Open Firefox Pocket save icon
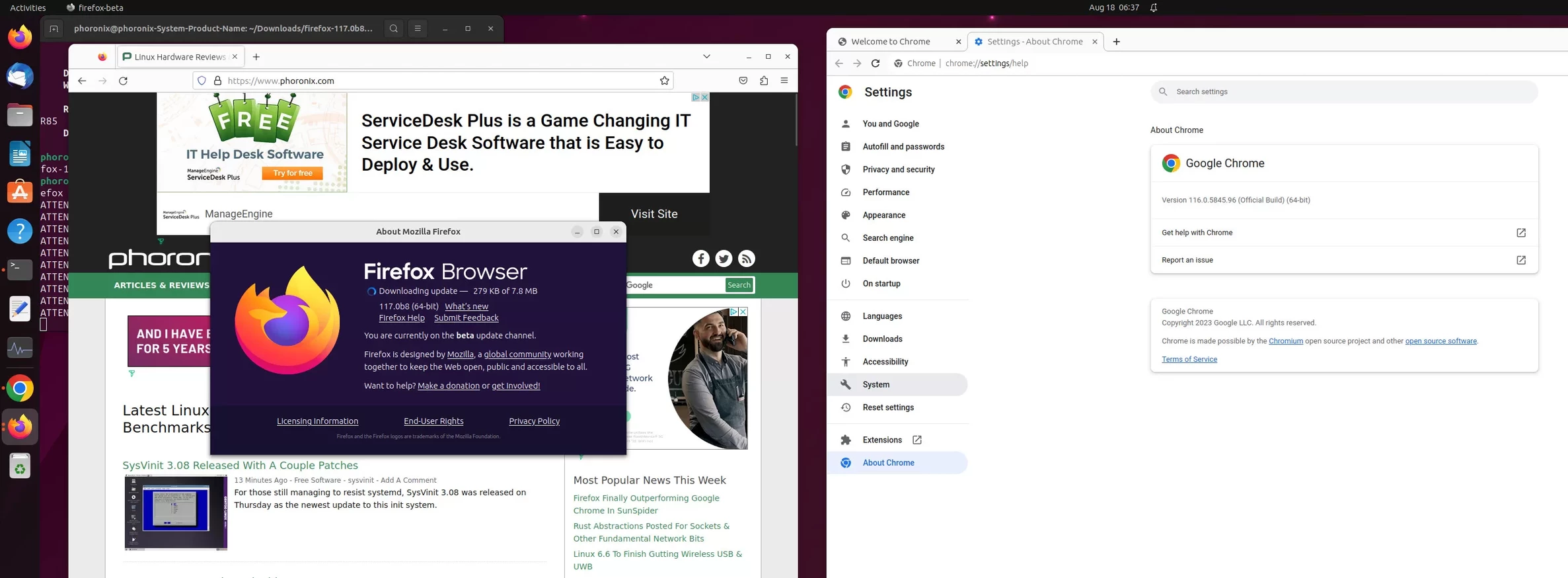Image resolution: width=1568 pixels, height=578 pixels. 743,81
